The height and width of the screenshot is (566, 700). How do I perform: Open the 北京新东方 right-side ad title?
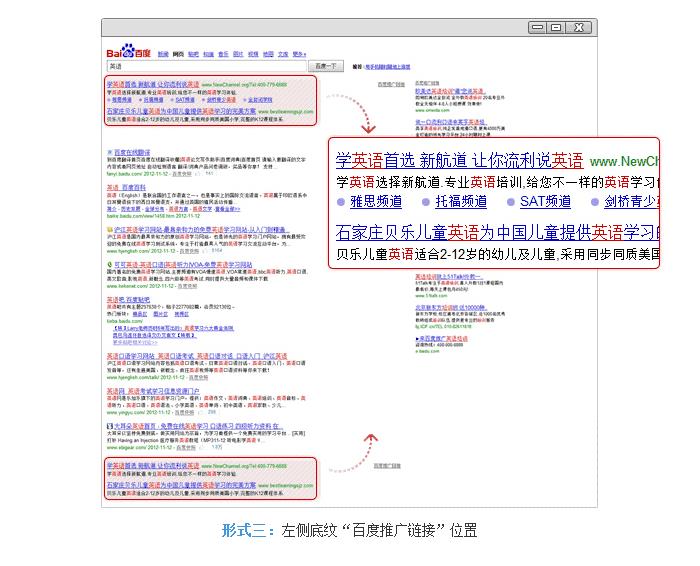tap(451, 308)
